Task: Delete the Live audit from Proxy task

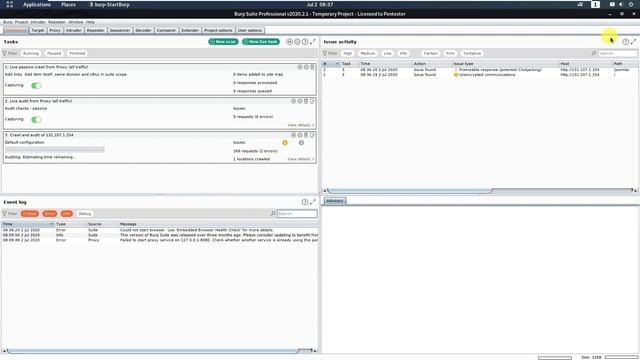Action: (x=306, y=101)
